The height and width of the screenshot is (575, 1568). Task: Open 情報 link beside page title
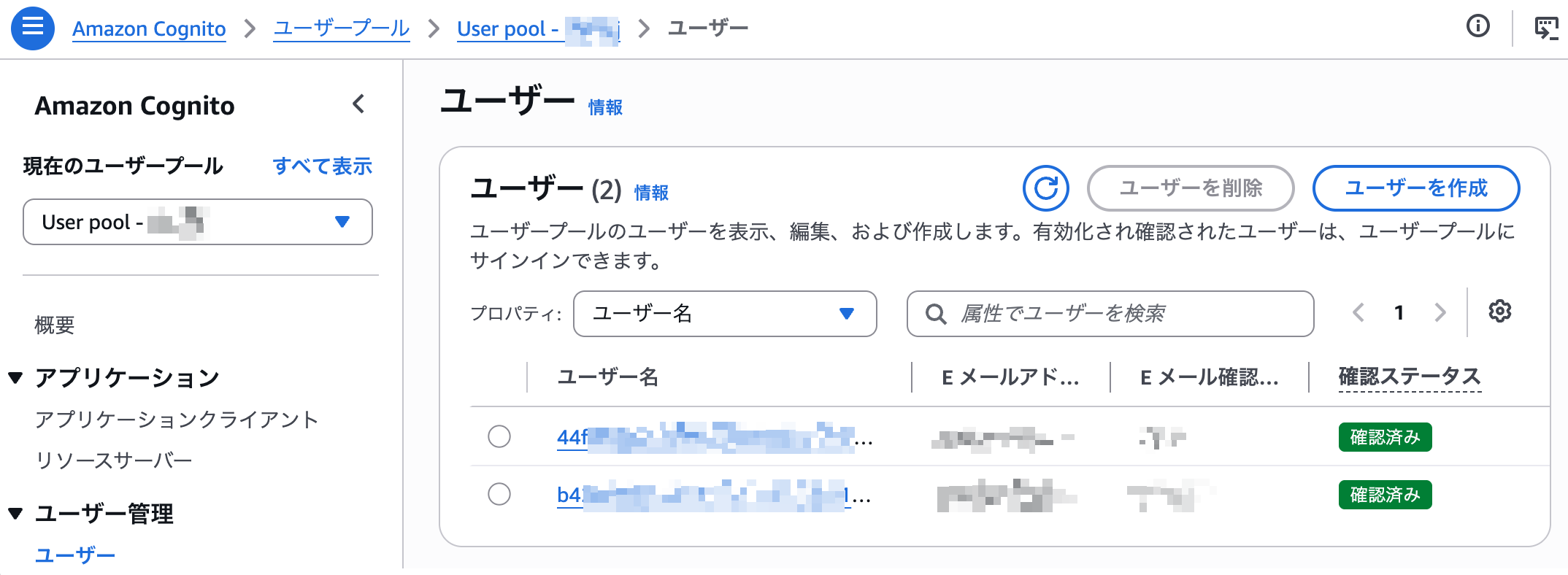[x=606, y=107]
